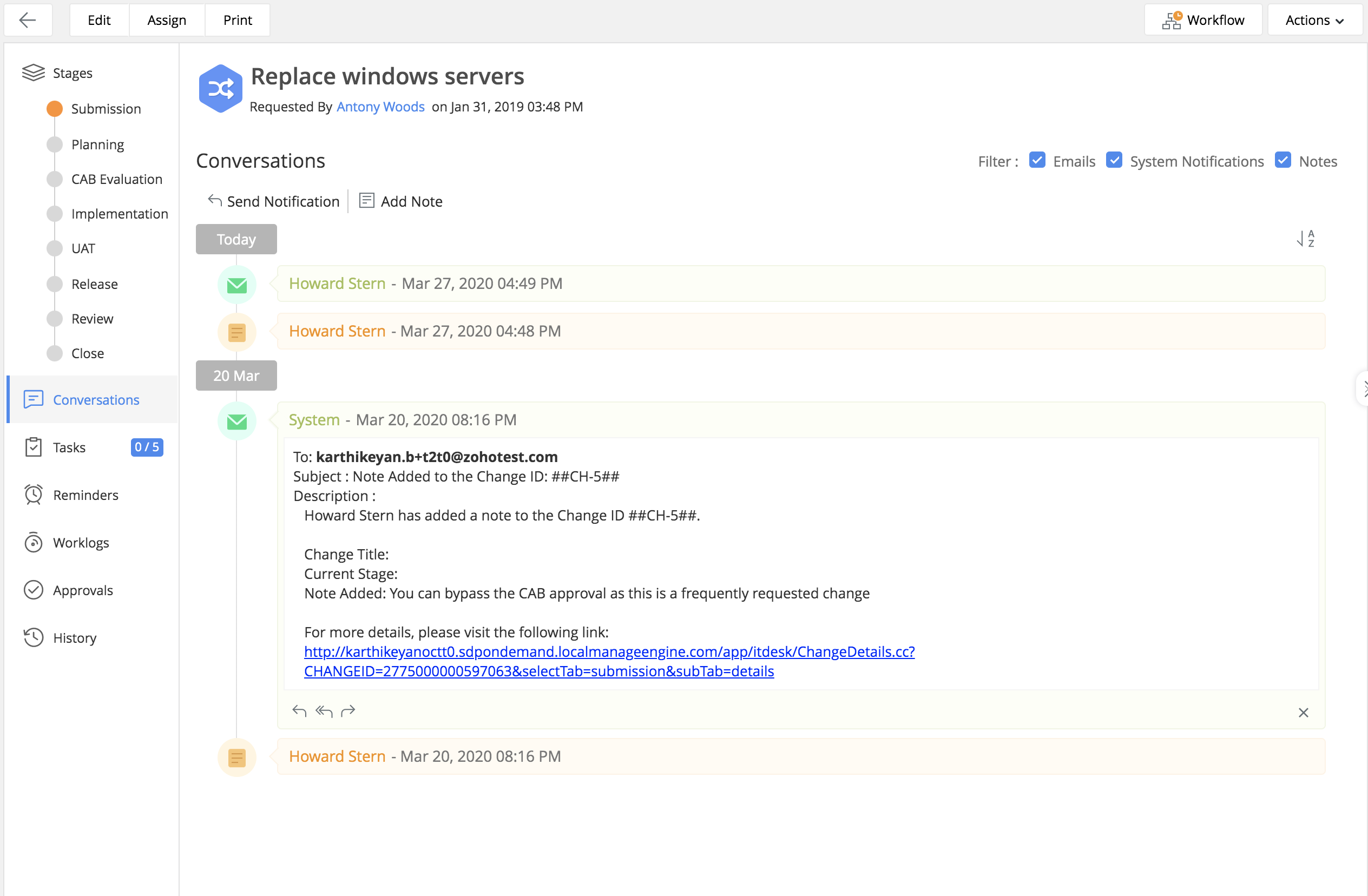Click the sort conversations A-Z icon
The width and height of the screenshot is (1368, 896).
coord(1306,238)
